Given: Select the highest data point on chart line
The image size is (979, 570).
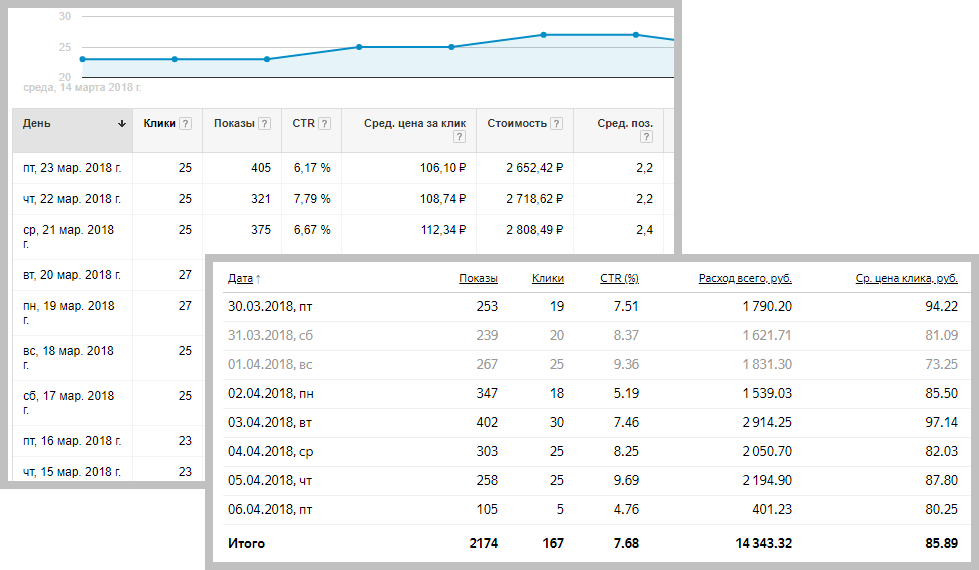Looking at the screenshot, I should coord(543,35).
